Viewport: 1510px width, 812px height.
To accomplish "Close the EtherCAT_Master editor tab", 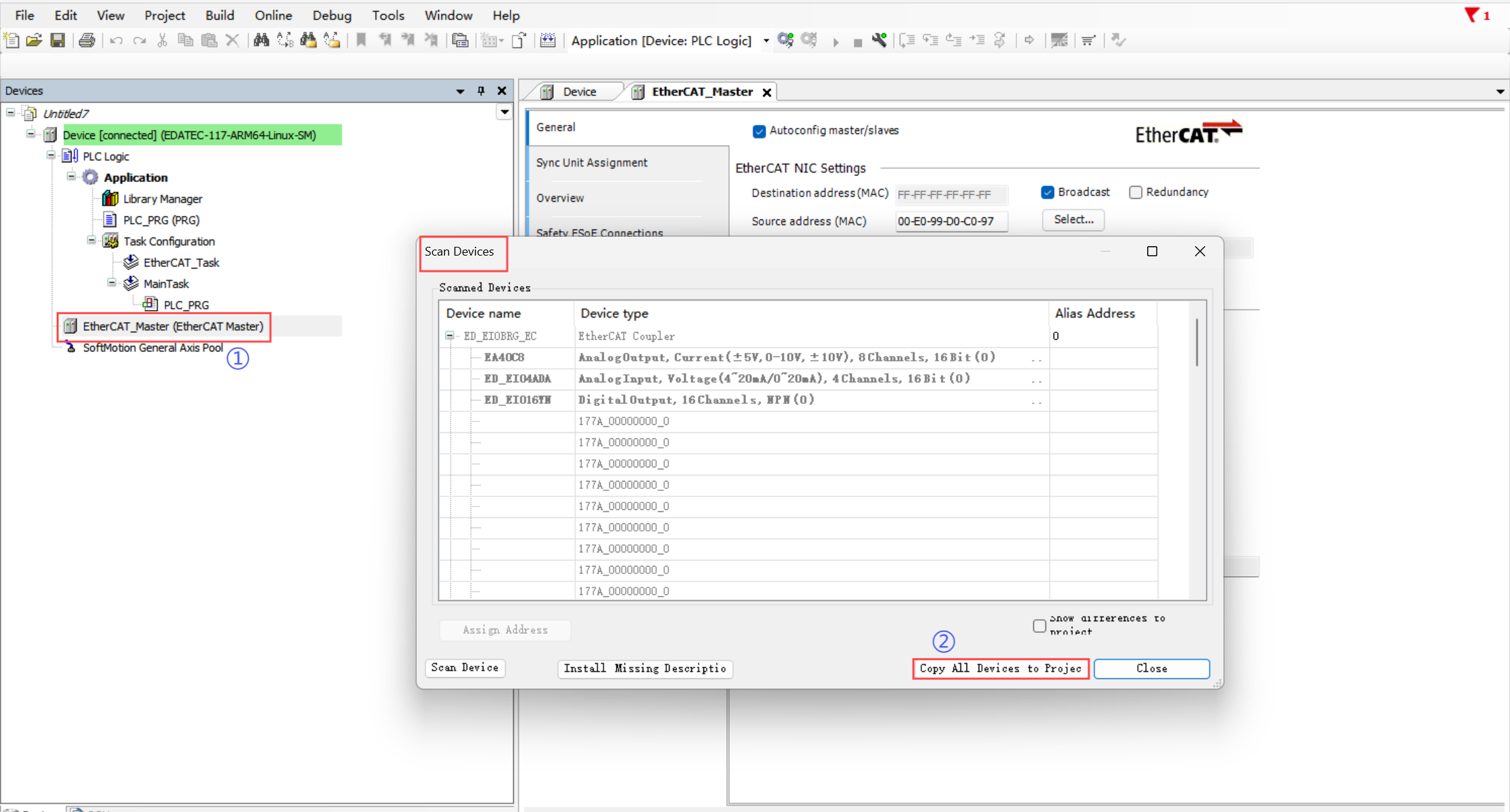I will (x=767, y=92).
